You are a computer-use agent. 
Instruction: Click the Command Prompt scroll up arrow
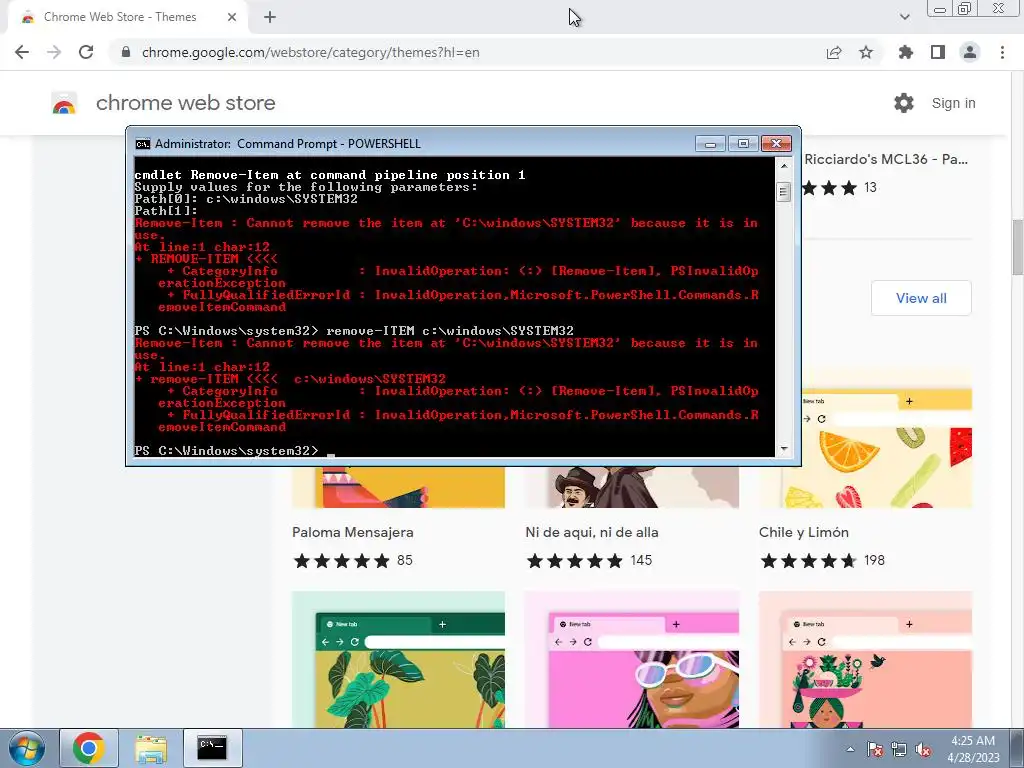tap(784, 166)
